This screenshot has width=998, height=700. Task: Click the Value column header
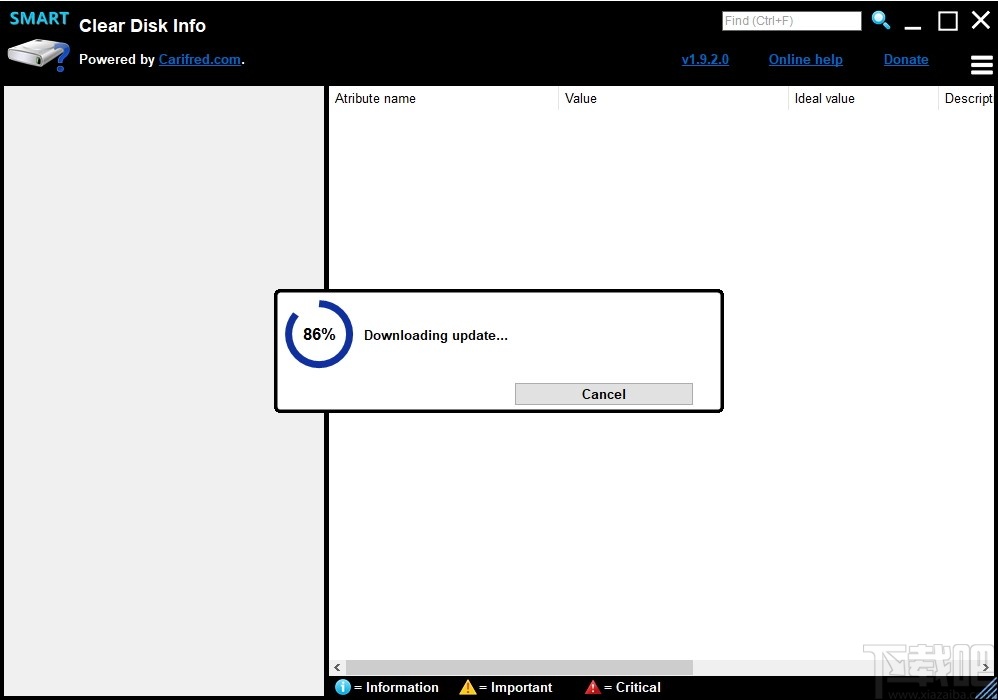point(673,99)
